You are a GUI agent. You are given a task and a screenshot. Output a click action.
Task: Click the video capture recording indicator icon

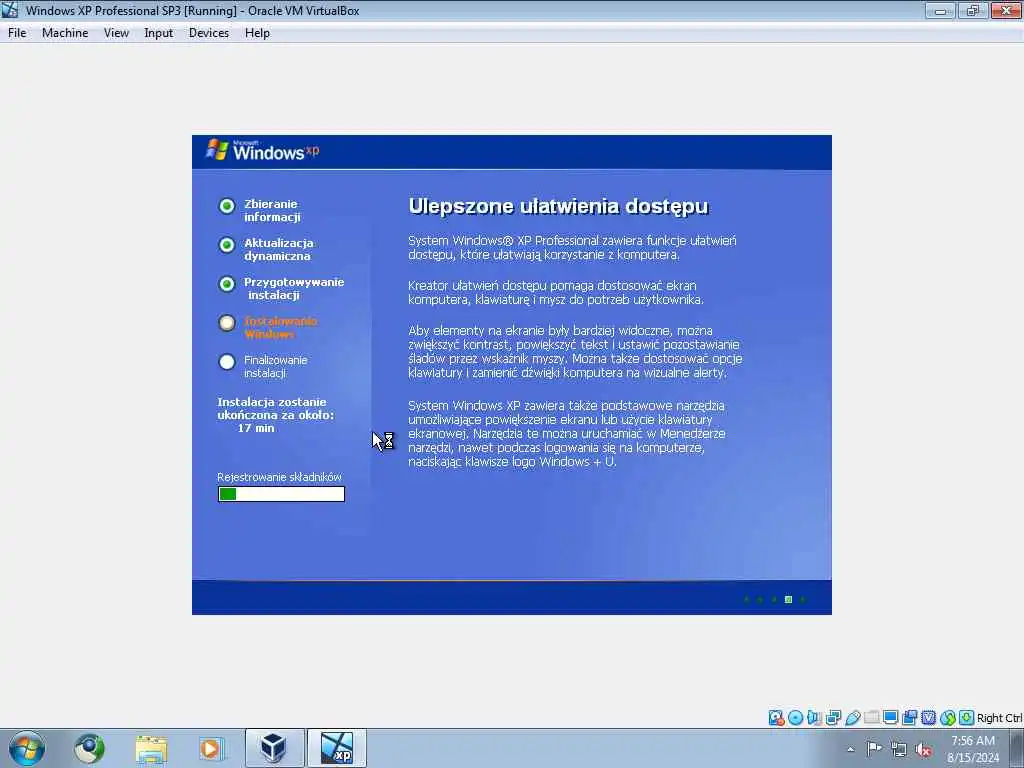(909, 718)
